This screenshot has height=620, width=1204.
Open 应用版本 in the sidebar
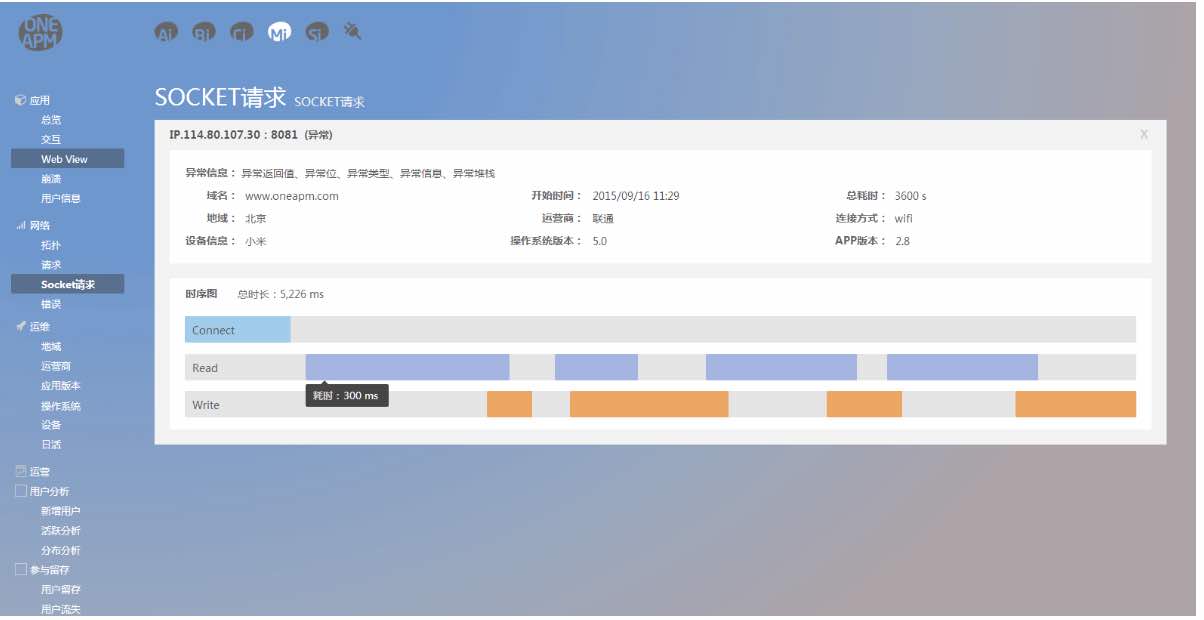click(x=61, y=386)
